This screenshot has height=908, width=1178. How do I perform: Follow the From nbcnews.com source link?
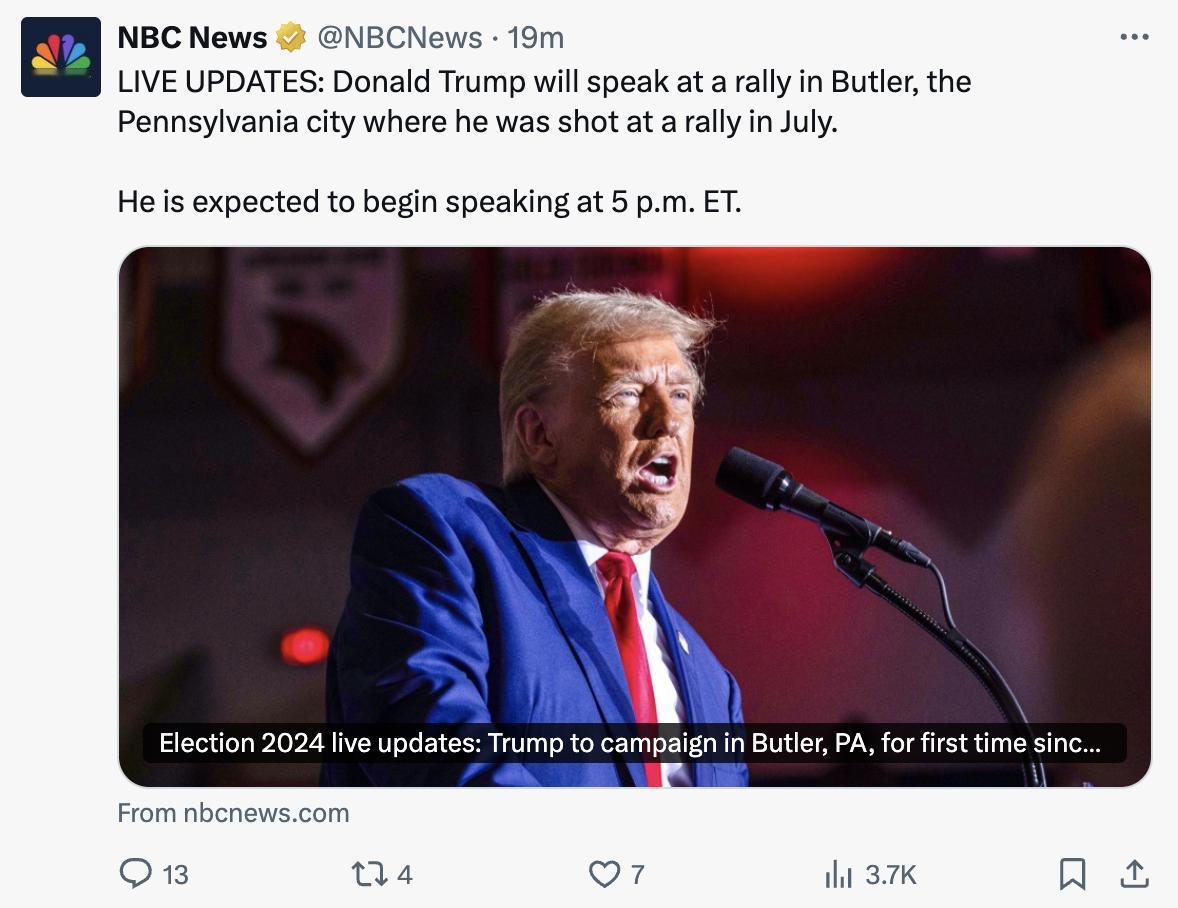point(233,813)
